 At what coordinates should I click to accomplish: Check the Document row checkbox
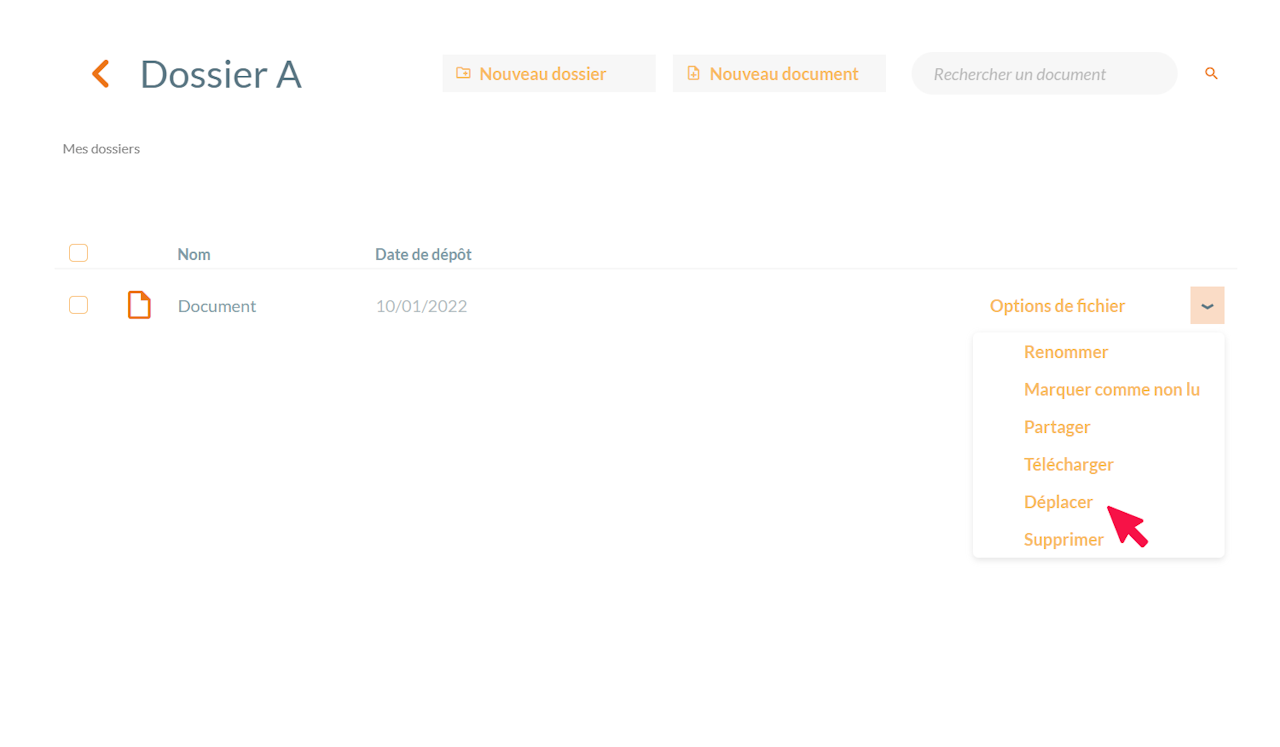[78, 305]
